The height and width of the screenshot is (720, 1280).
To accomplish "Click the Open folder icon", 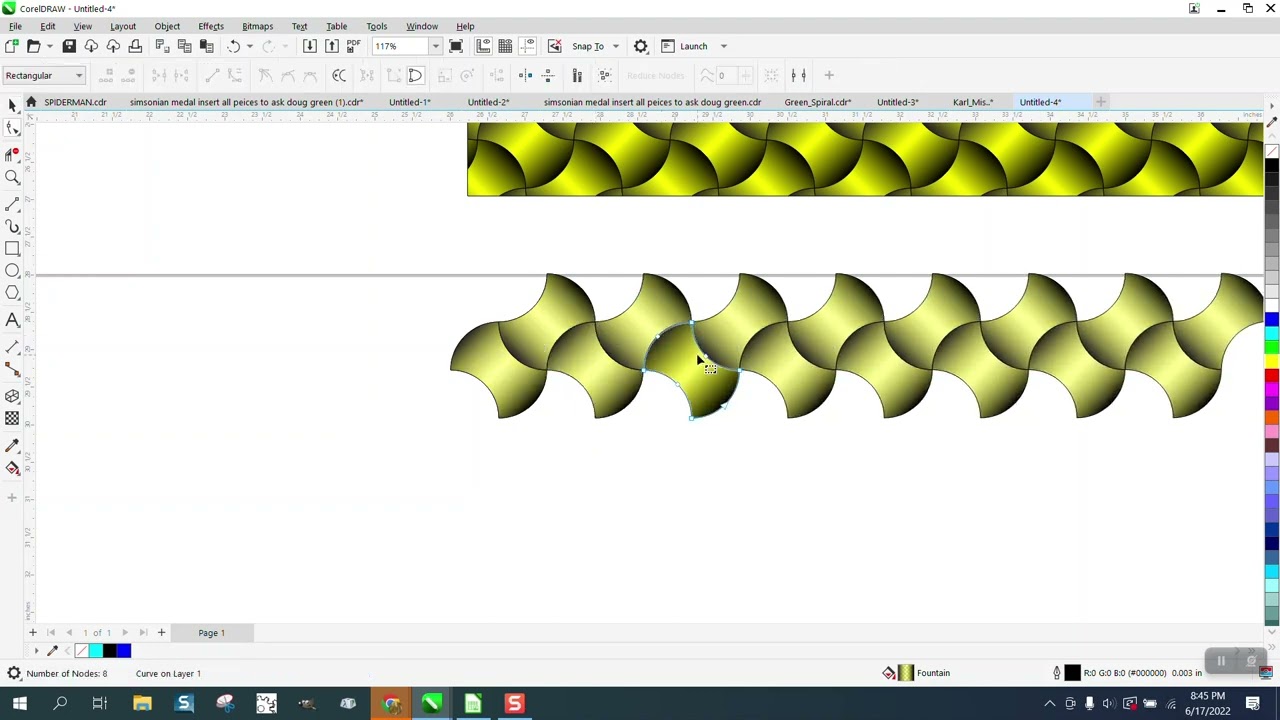I will tap(33, 46).
